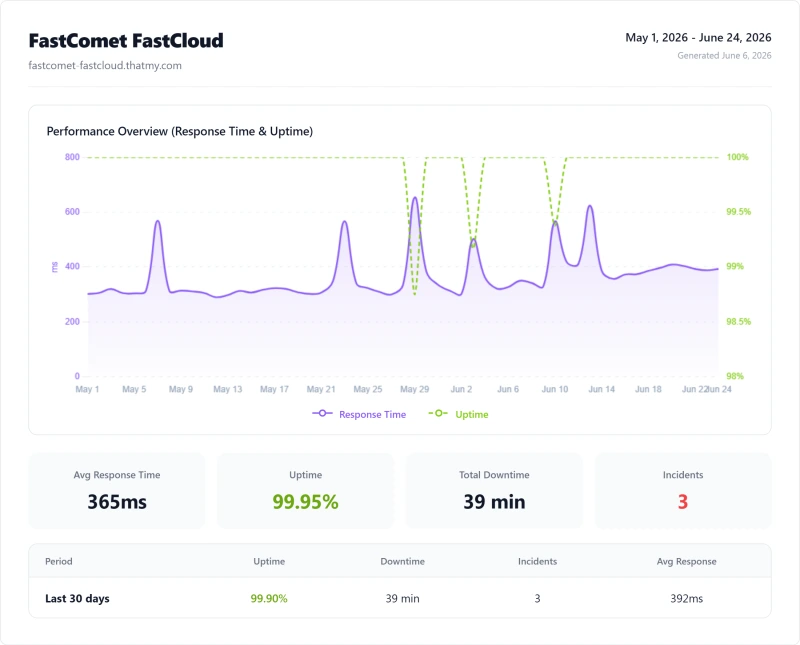
Task: Click the May 1 x-axis label
Action: (87, 389)
